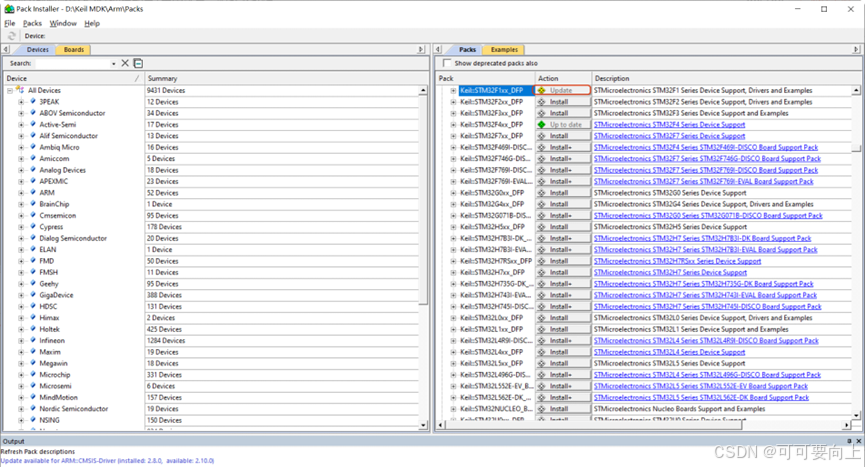Click the Microchip vendor icon

click(x=33, y=374)
